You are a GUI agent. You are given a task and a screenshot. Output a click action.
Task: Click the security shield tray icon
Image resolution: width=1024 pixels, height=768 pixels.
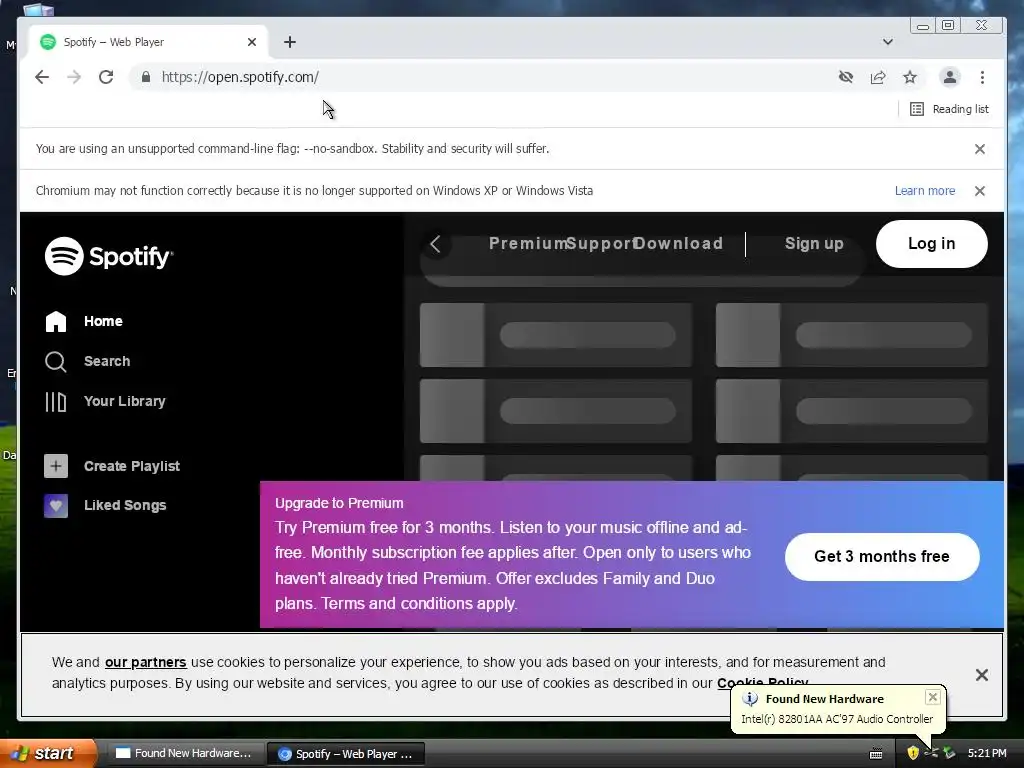[913, 753]
